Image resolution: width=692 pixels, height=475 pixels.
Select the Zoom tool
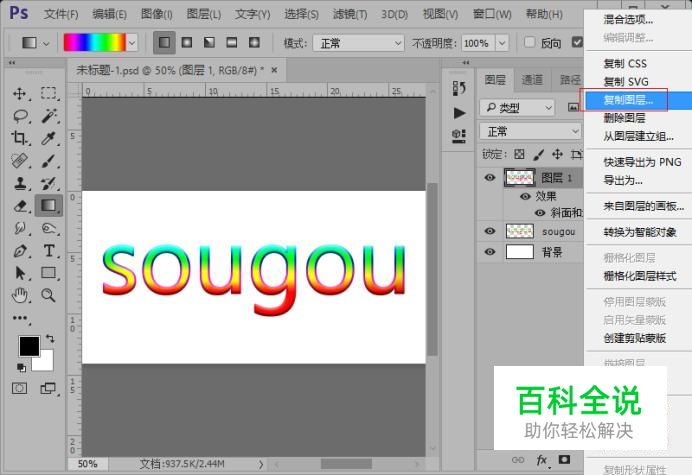(49, 295)
